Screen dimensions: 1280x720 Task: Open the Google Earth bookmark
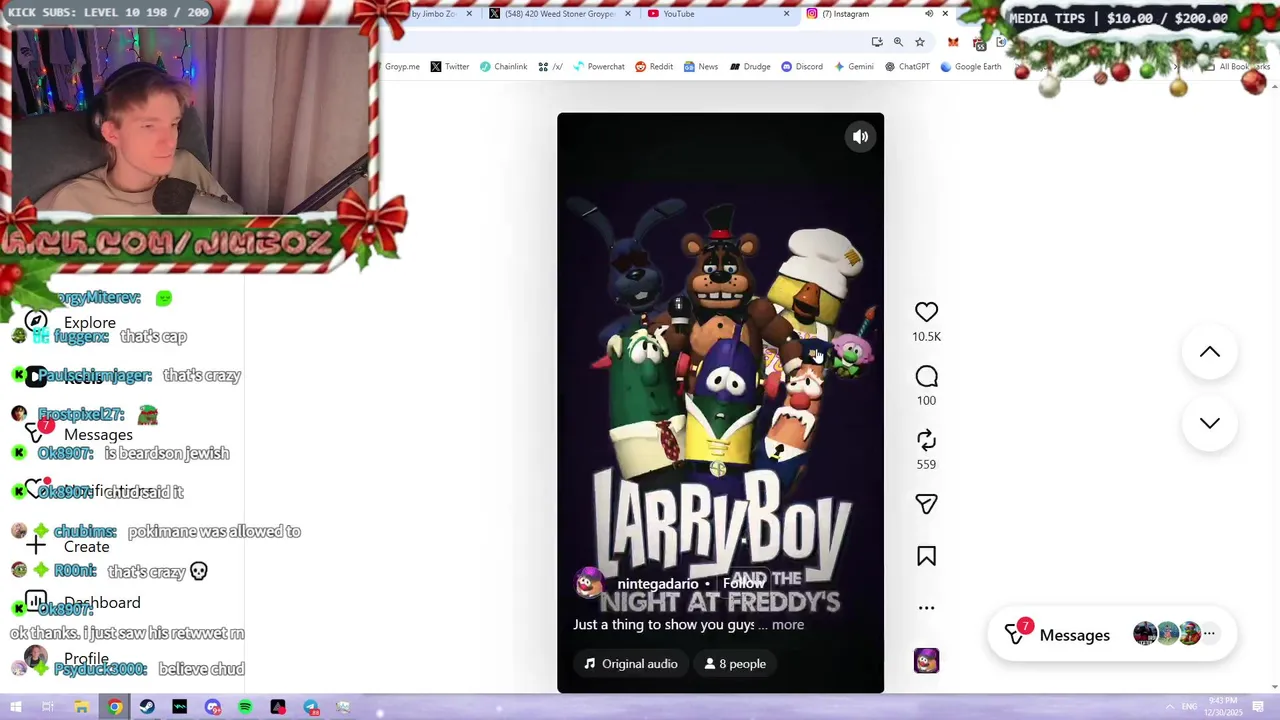pyautogui.click(x=970, y=67)
